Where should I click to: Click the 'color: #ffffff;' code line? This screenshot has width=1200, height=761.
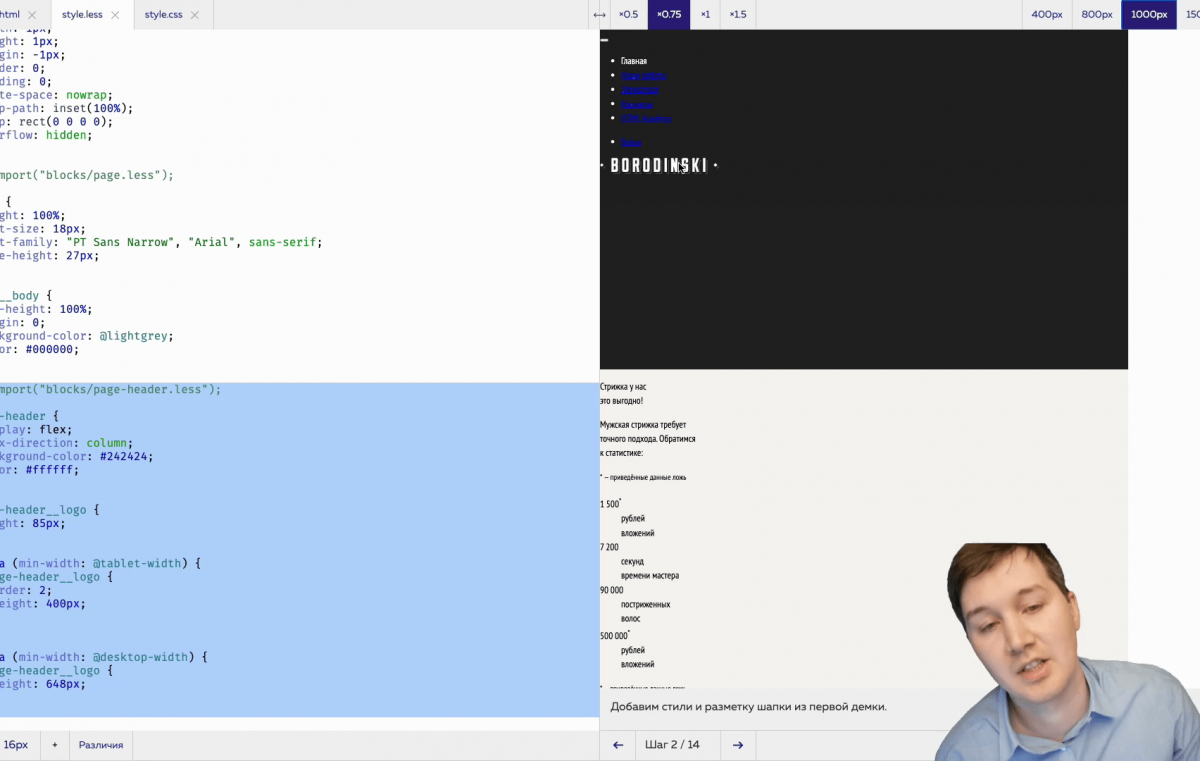(40, 470)
